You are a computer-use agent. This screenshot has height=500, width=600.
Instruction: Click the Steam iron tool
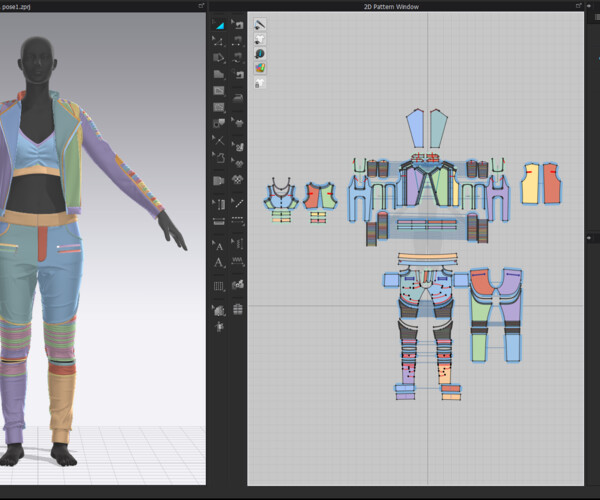click(x=238, y=98)
